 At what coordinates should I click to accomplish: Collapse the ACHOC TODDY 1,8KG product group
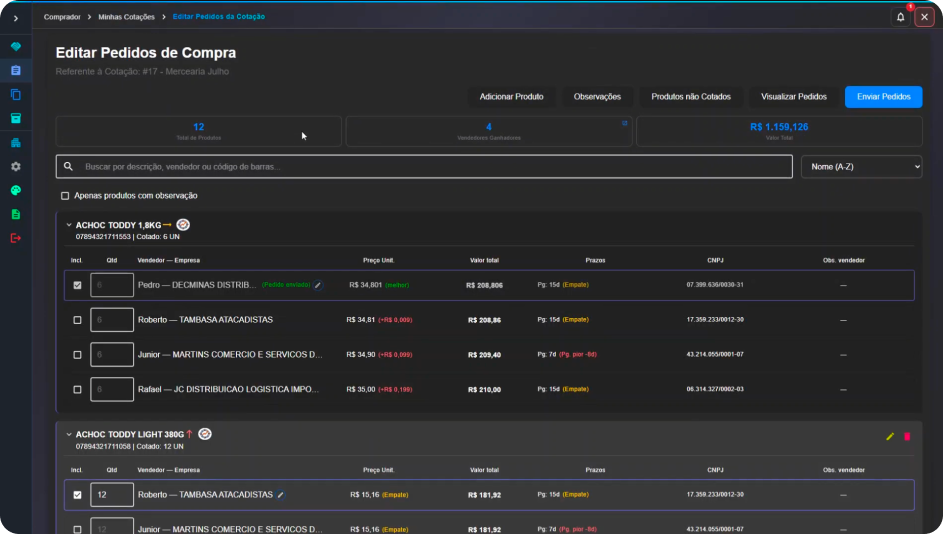tap(69, 225)
